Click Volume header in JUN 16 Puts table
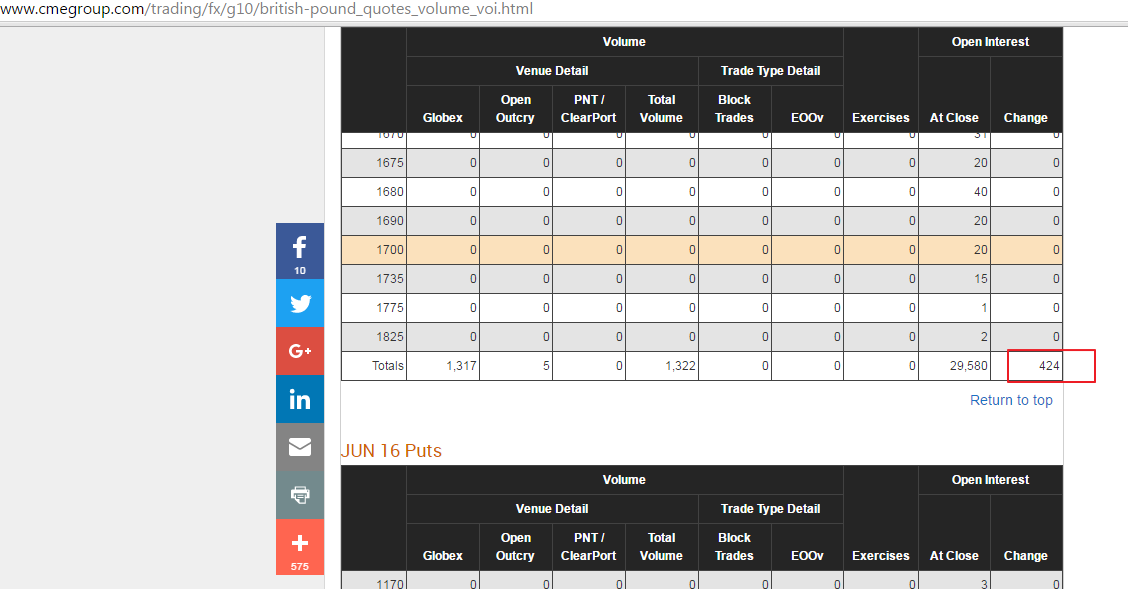Viewport: 1128px width, 589px height. [x=624, y=480]
